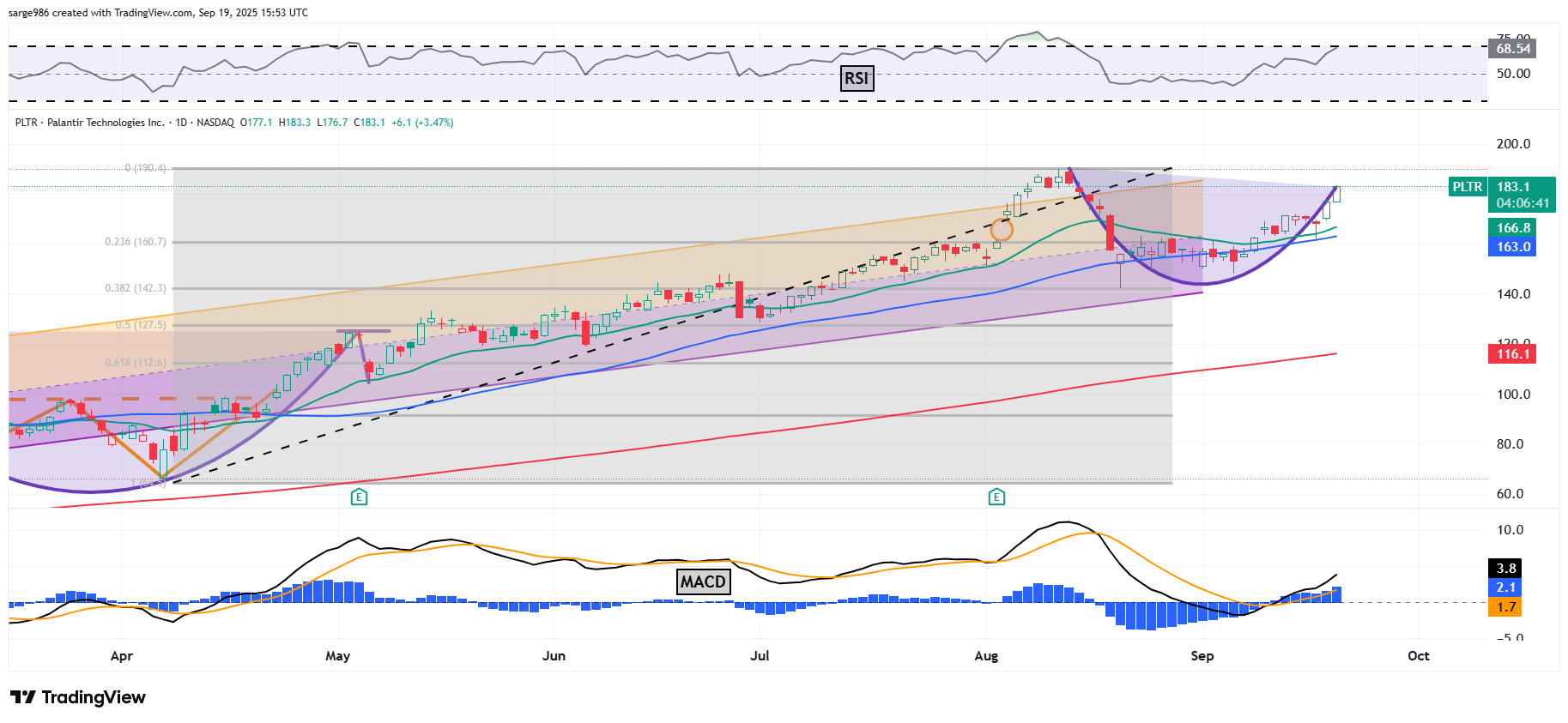1568x723 pixels.
Task: Click the green PLTR ticker tag
Action: tap(1467, 187)
